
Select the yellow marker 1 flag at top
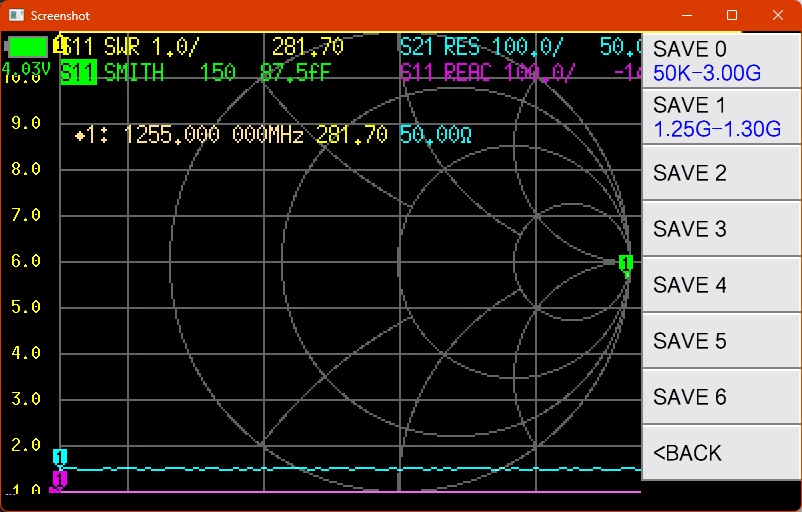point(60,45)
